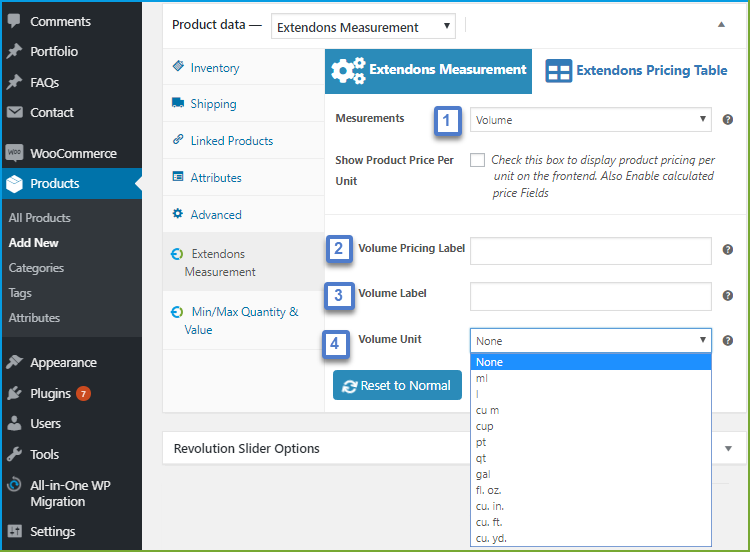Collapse the Product data panel

(721, 24)
